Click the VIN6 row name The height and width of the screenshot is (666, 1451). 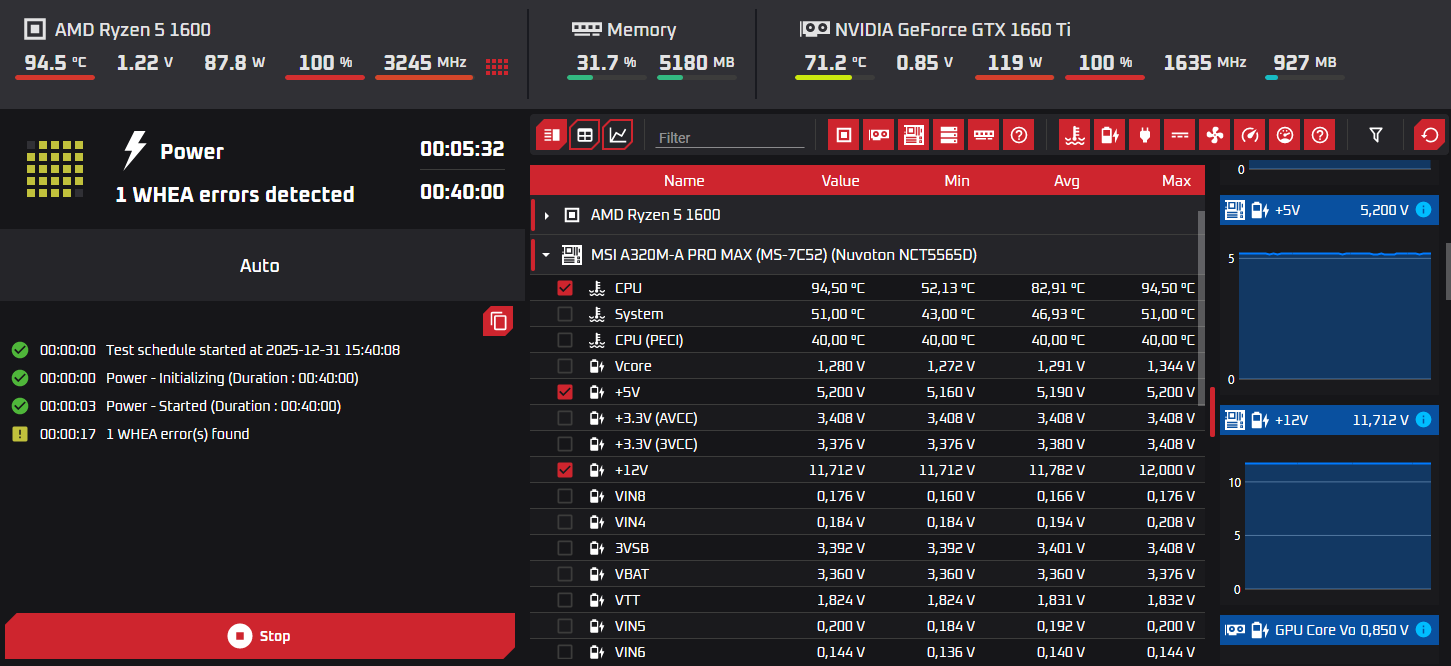coord(630,652)
